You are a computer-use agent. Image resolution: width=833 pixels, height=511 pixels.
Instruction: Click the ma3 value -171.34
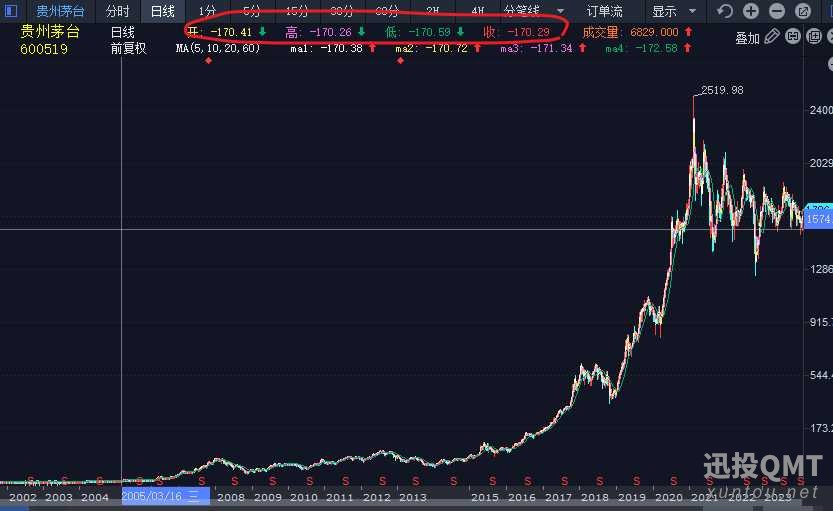(551, 48)
